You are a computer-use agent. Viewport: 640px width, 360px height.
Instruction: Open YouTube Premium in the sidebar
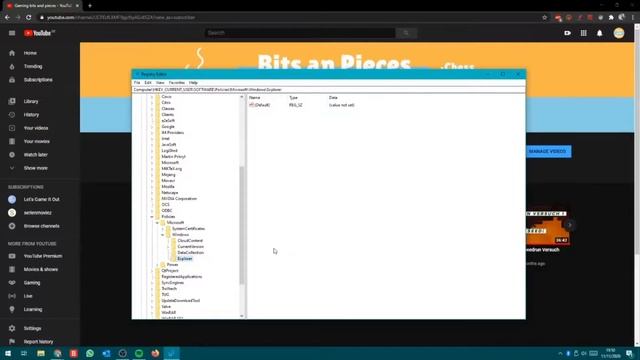point(42,256)
